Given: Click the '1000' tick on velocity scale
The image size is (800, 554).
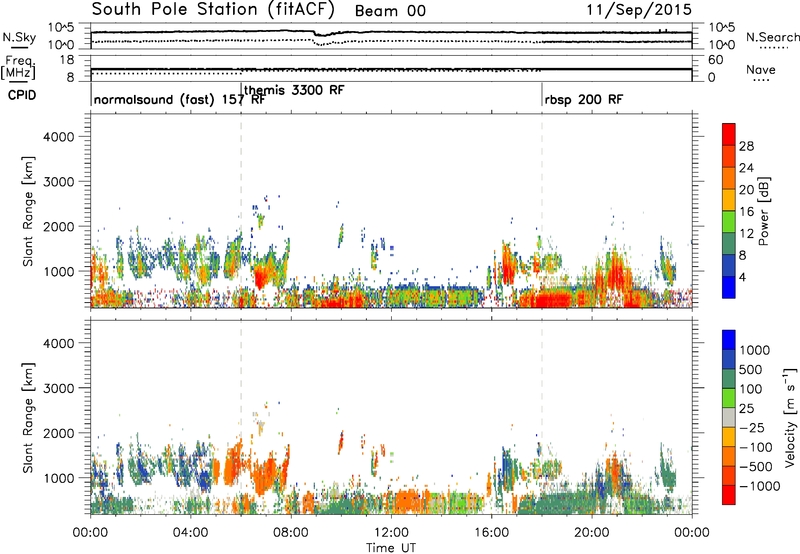Looking at the screenshot, I should [x=755, y=350].
